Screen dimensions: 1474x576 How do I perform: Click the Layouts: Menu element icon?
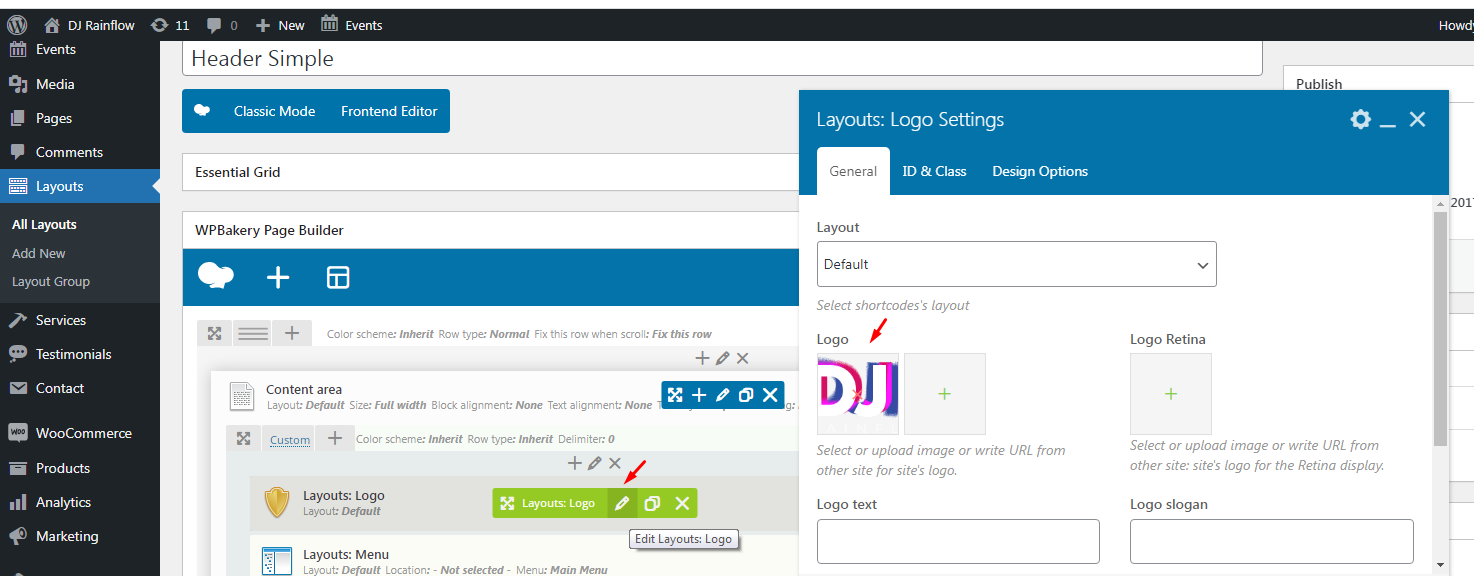pos(276,561)
